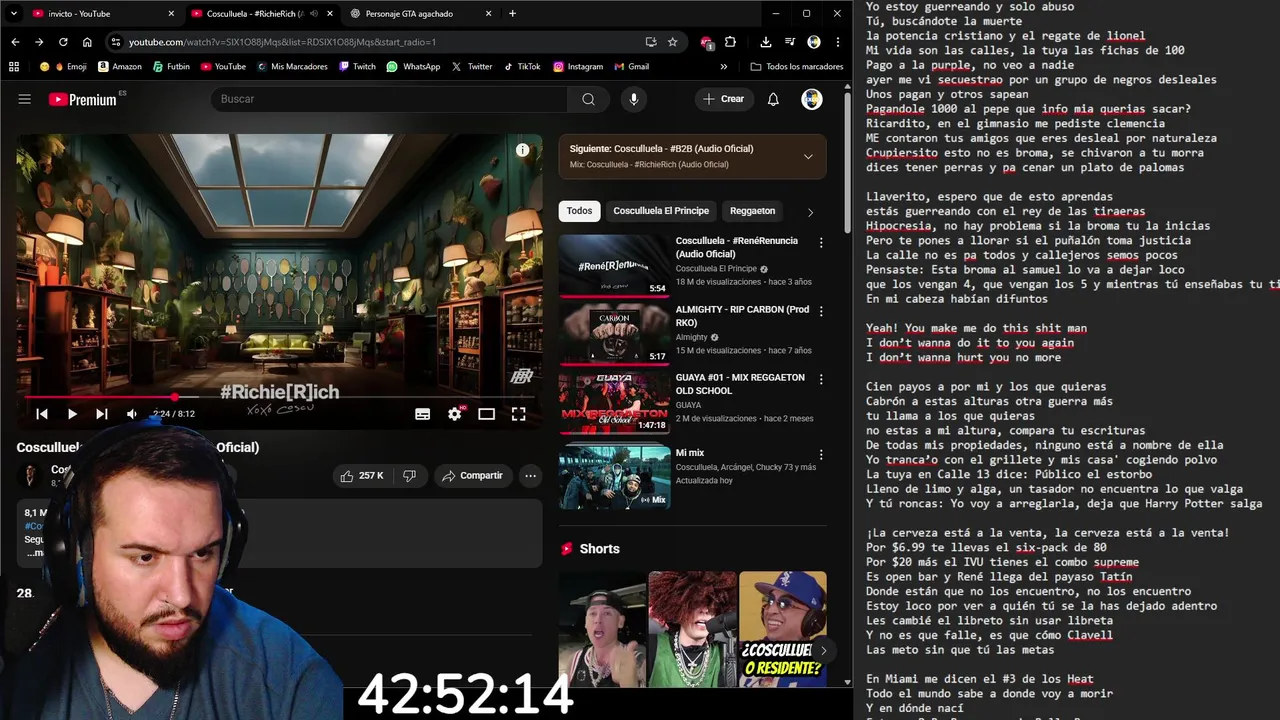Screen dimensions: 1280x720
Task: Open browser extensions puzzle icon
Action: 731,42
